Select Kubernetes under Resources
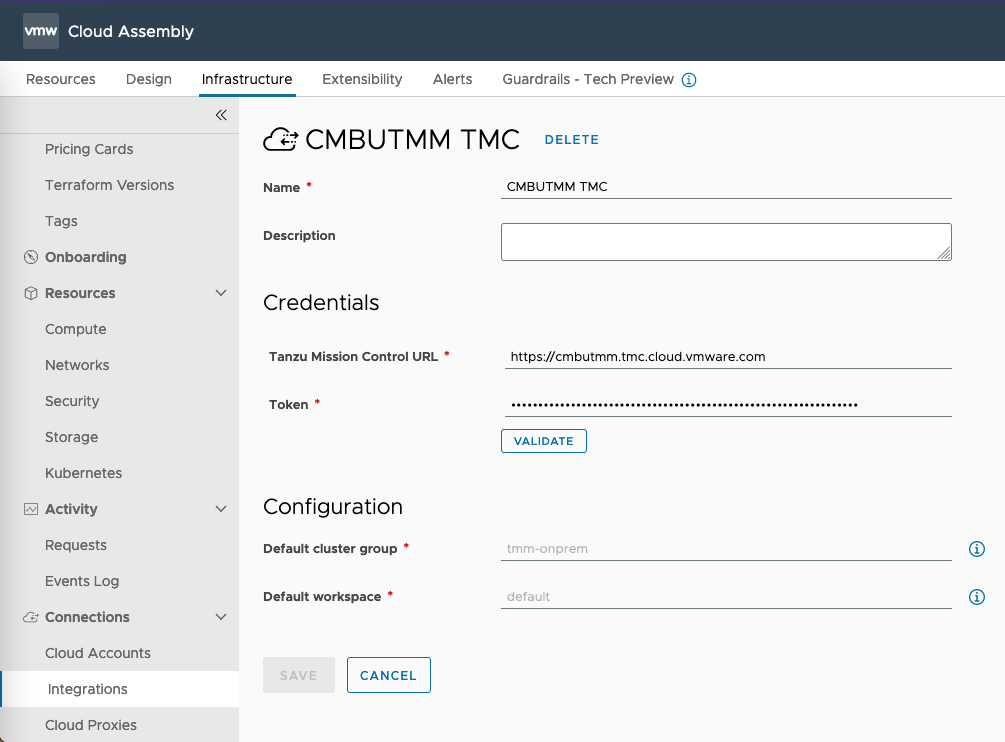This screenshot has height=742, width=1005. (x=83, y=473)
